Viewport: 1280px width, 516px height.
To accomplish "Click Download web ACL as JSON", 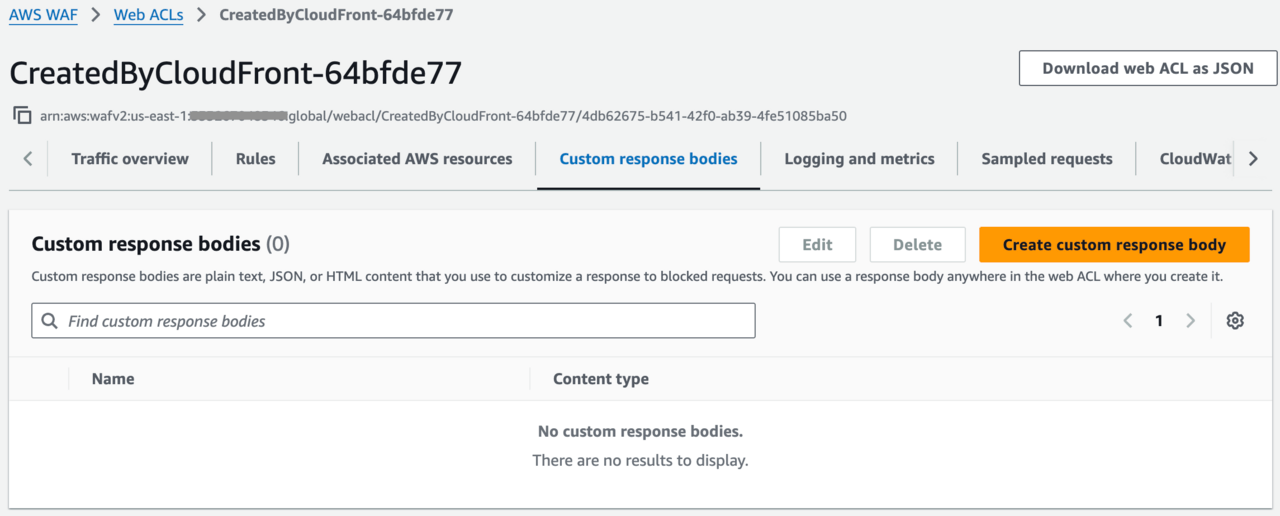I will click(1149, 68).
